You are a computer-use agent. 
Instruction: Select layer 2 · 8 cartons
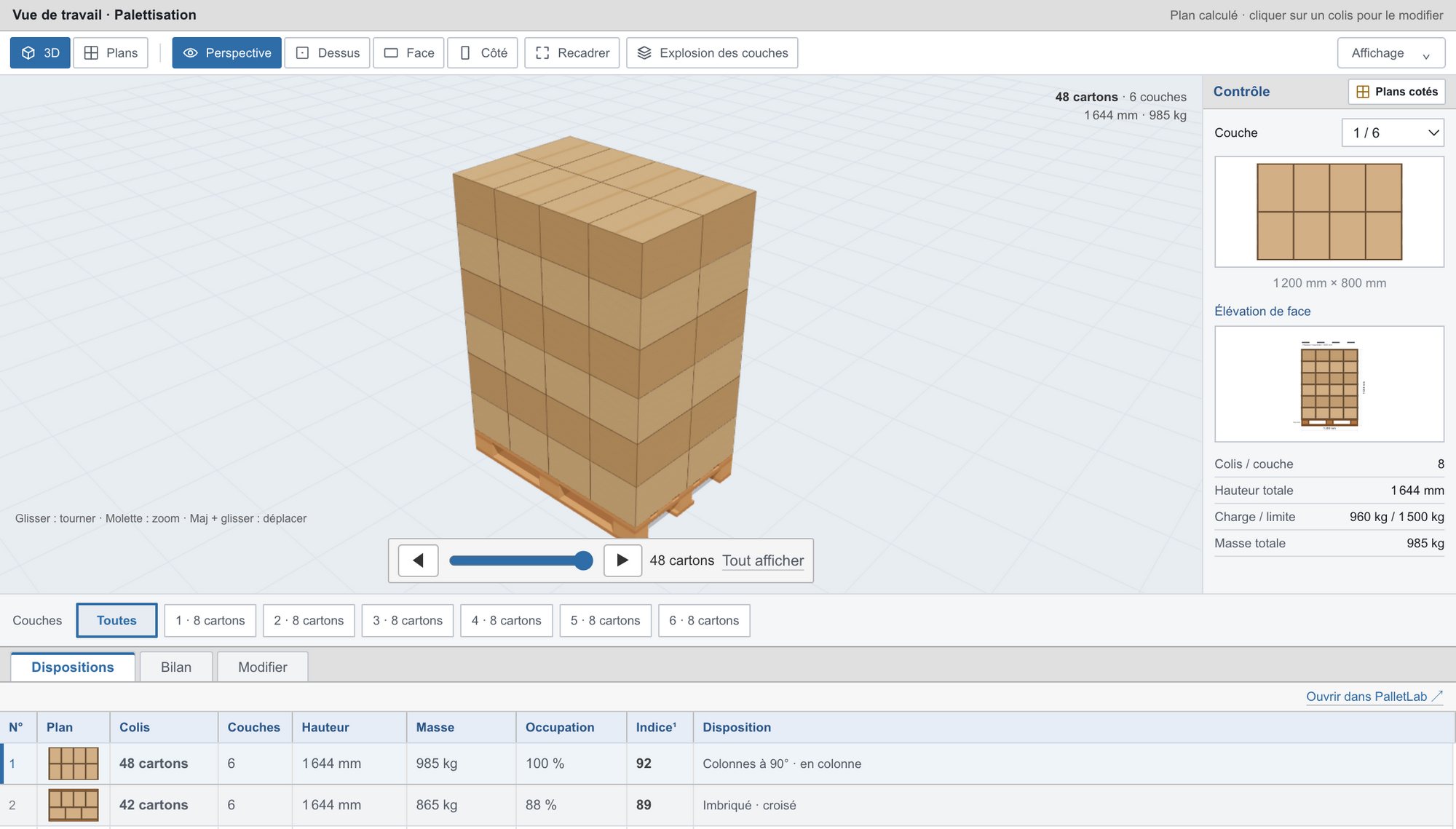coord(309,621)
